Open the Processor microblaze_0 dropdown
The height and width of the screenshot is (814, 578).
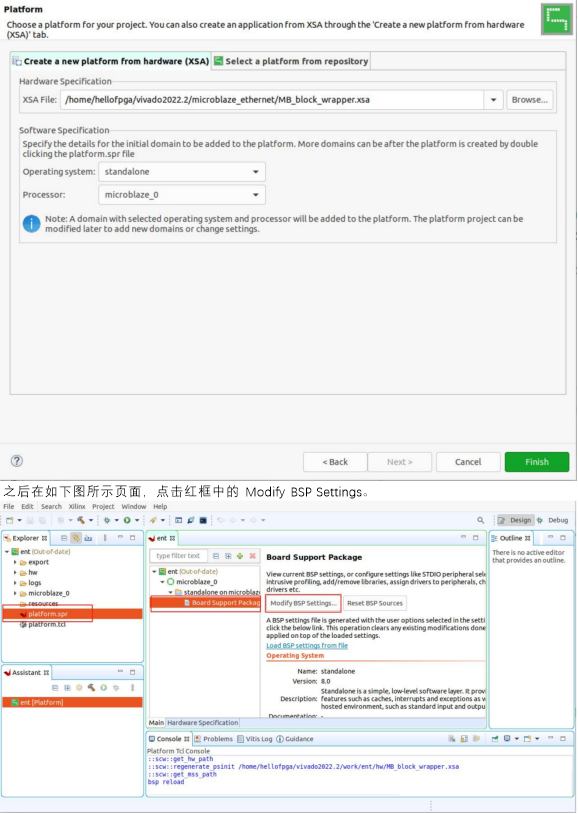point(182,195)
